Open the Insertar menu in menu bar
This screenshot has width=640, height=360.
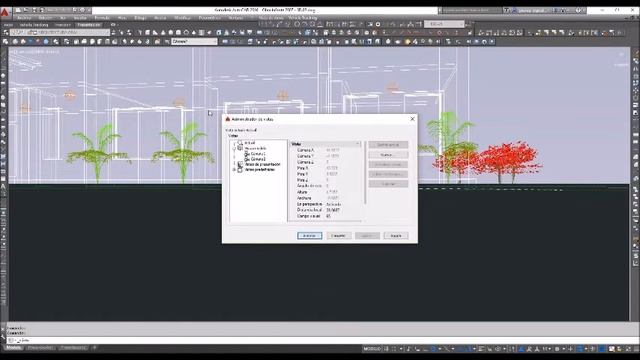80,18
